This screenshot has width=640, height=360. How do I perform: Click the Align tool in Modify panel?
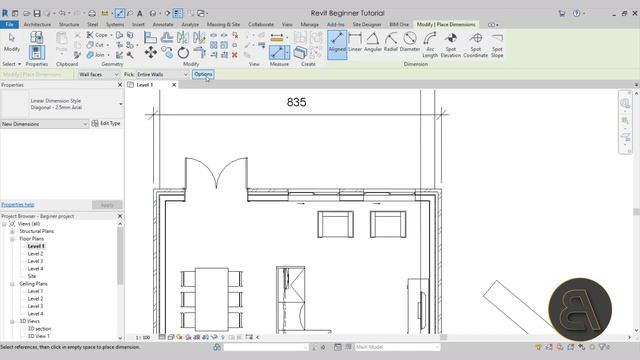(x=150, y=38)
